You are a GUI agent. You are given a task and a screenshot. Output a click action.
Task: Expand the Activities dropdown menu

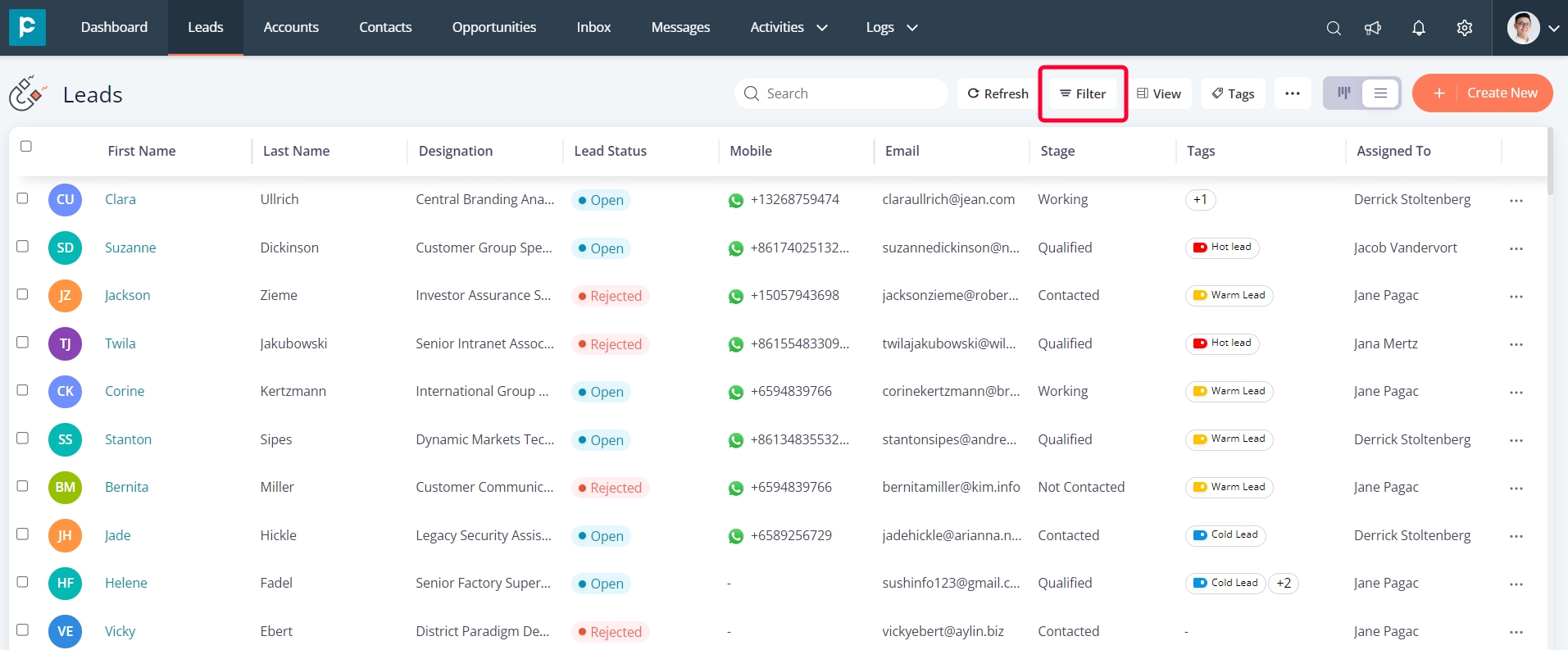pyautogui.click(x=789, y=27)
